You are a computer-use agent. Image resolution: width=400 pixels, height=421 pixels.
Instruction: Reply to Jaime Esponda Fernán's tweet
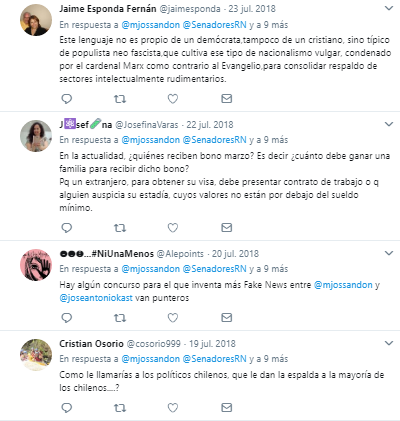[x=67, y=99]
